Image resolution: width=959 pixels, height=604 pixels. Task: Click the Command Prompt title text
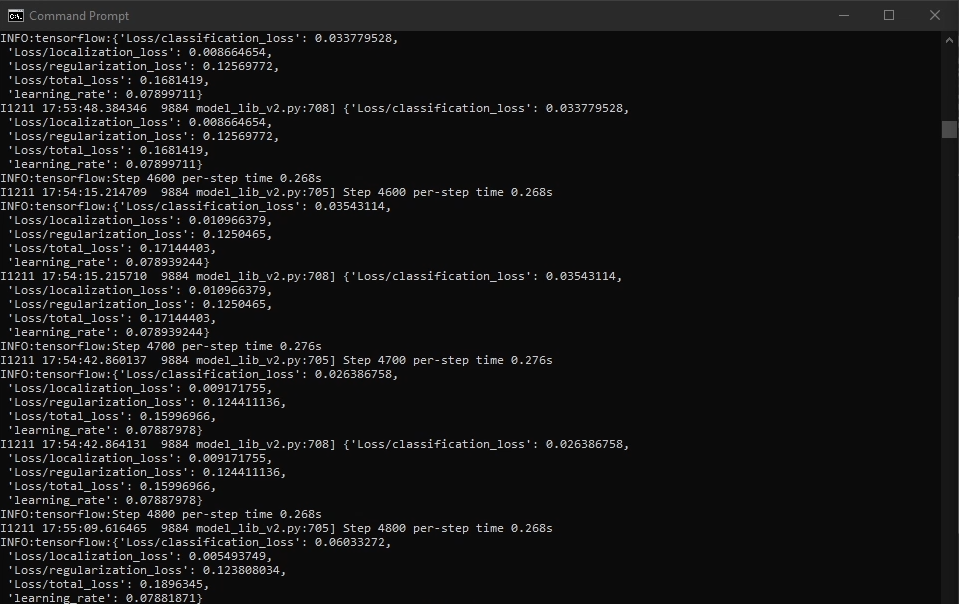click(79, 16)
